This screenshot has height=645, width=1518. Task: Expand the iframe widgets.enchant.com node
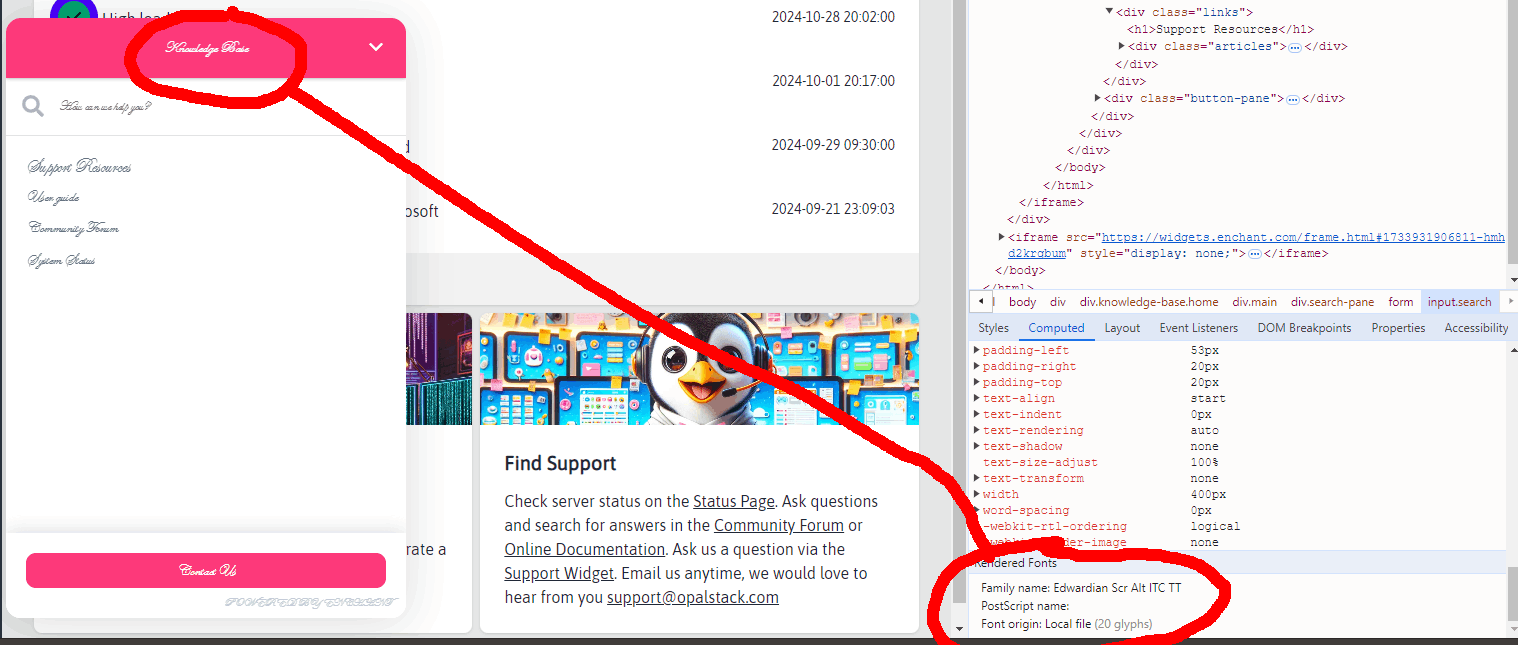pos(1001,237)
